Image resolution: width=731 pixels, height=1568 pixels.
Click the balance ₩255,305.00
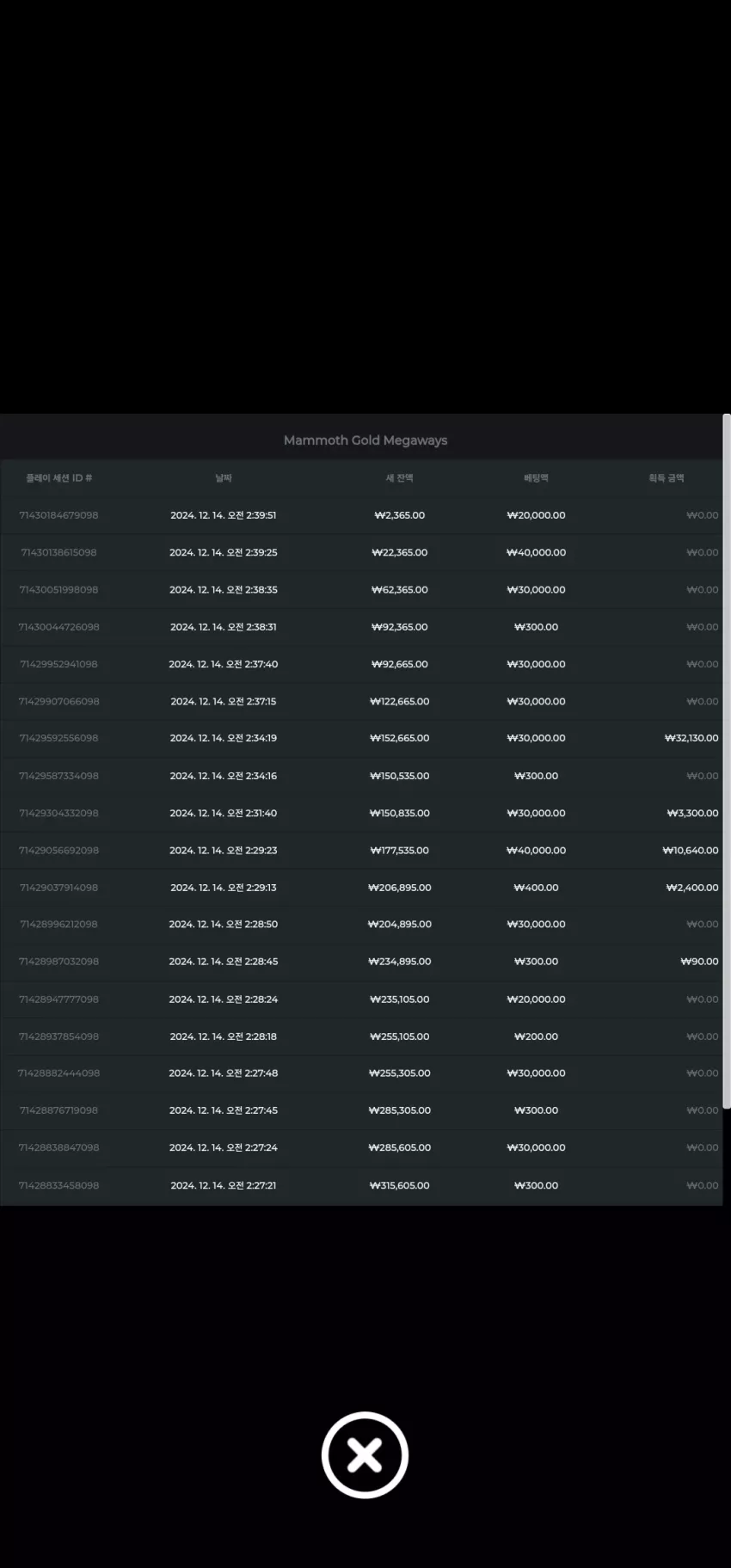pyautogui.click(x=400, y=1073)
